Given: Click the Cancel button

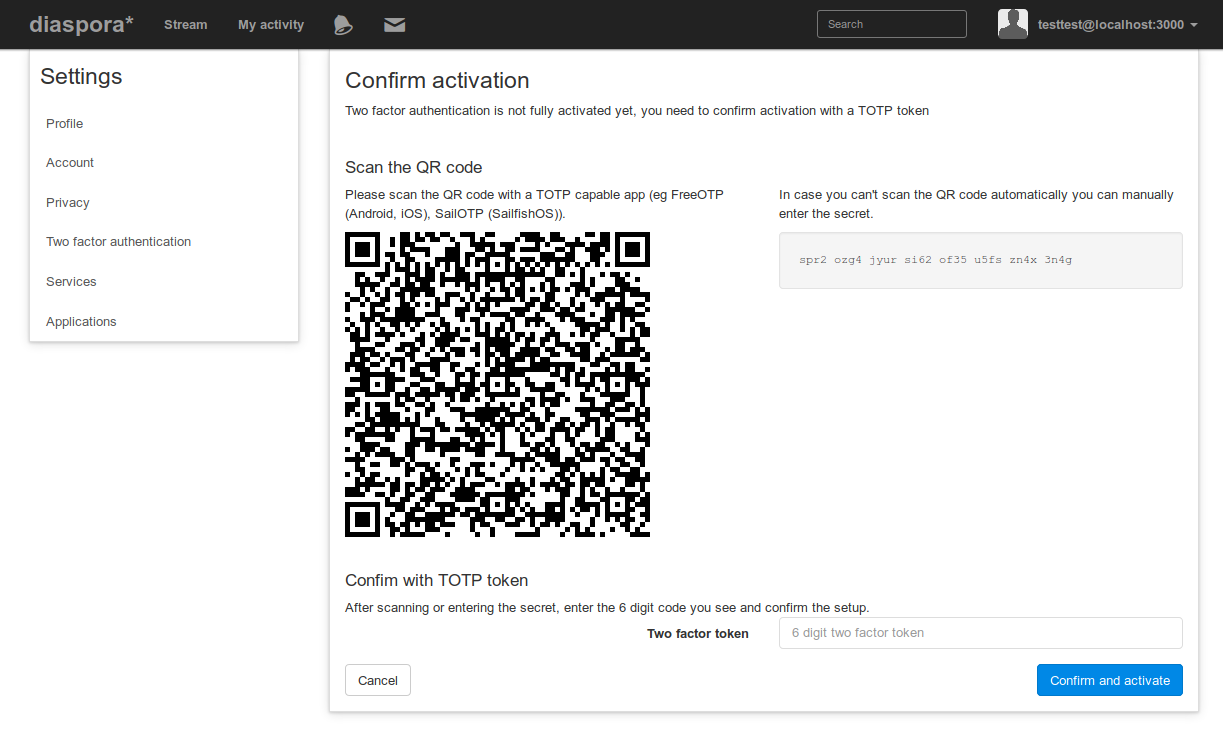Looking at the screenshot, I should pos(378,680).
